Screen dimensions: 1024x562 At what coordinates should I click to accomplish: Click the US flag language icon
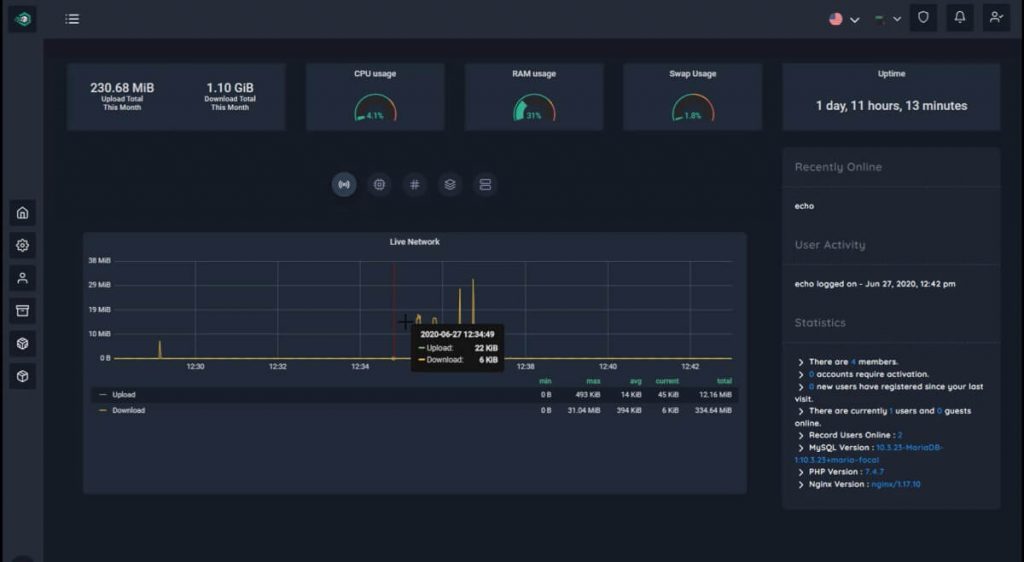point(835,19)
